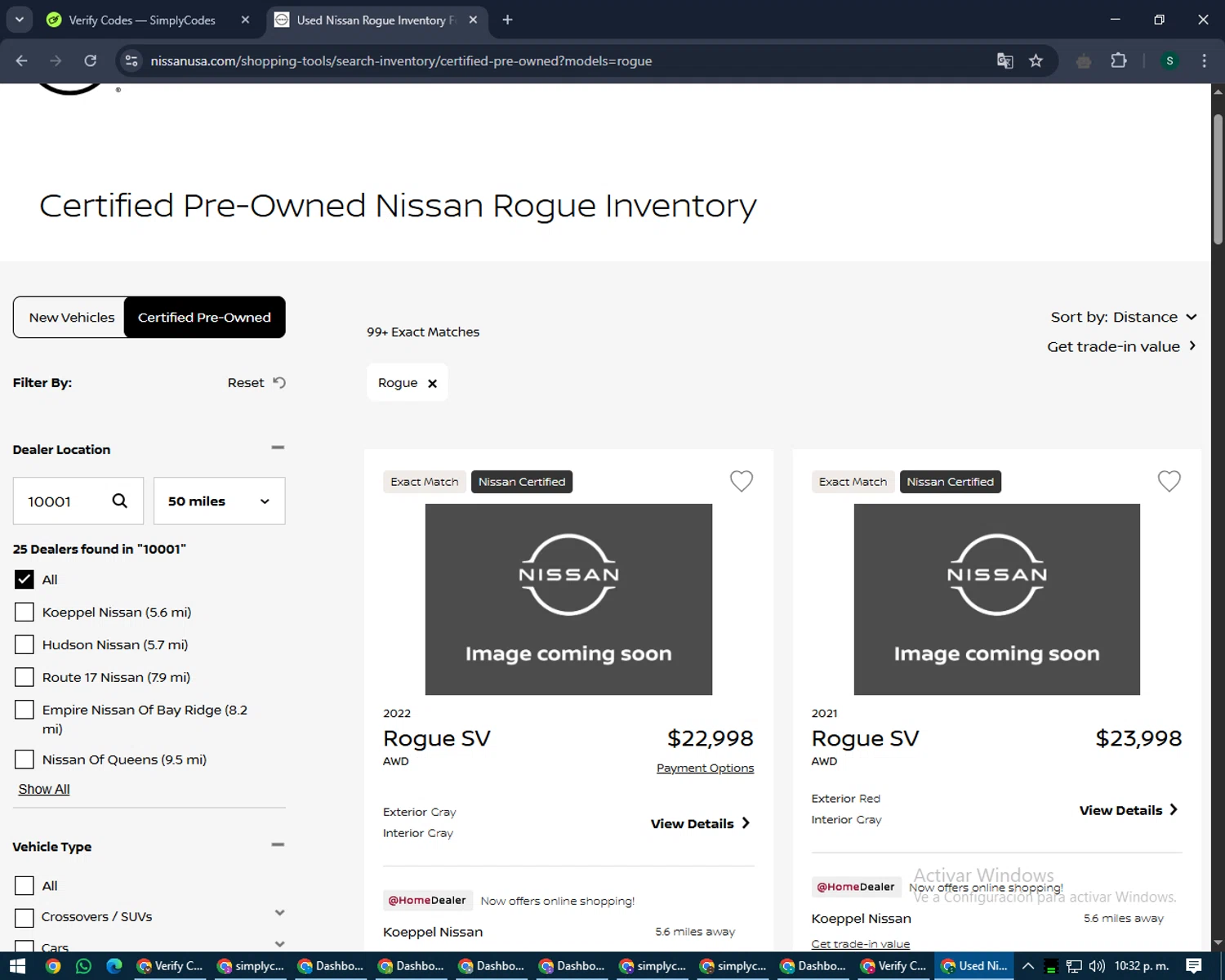Viewport: 1225px width, 980px height.
Task: Open WhatsApp from the taskbar
Action: 83,966
